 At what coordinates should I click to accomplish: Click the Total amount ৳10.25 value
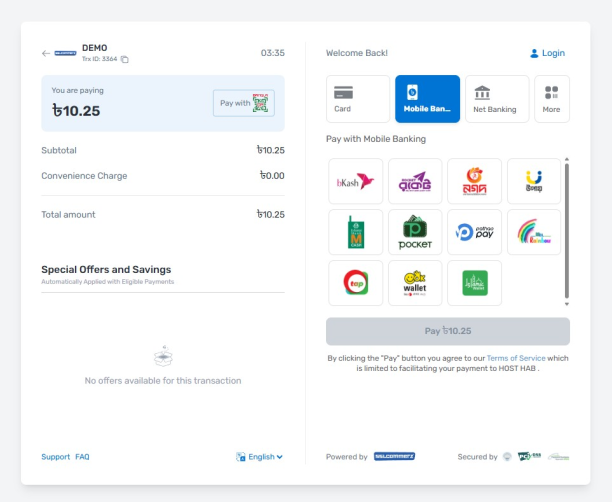point(270,214)
